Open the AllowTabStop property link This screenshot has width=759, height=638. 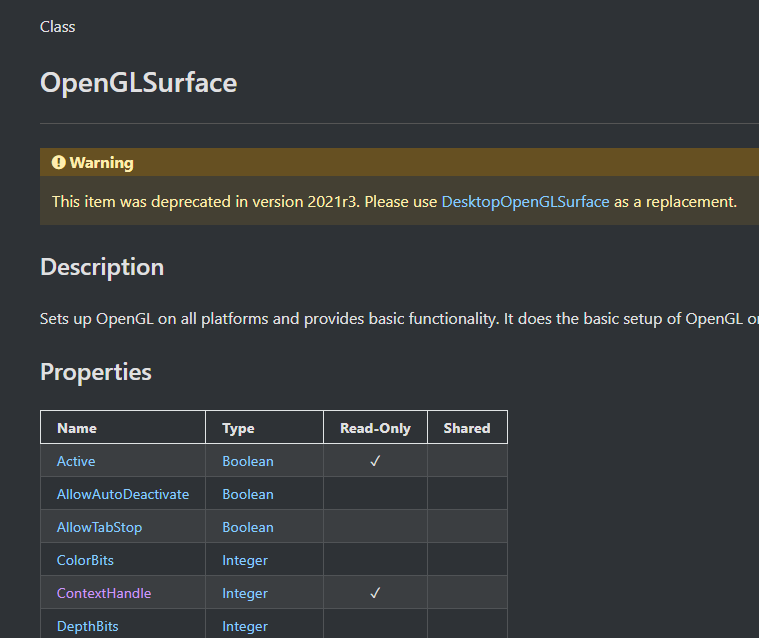pos(99,527)
